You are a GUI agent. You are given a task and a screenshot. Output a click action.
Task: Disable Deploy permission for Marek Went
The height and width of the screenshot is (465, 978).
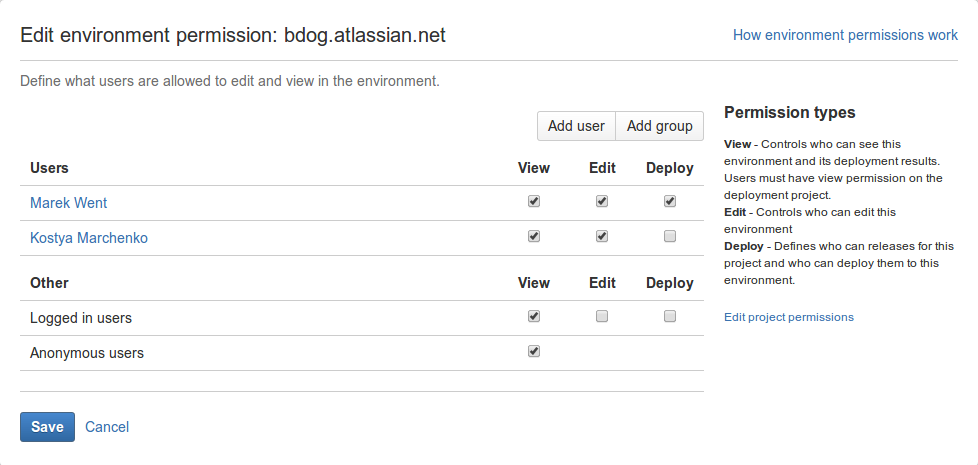[x=669, y=201]
